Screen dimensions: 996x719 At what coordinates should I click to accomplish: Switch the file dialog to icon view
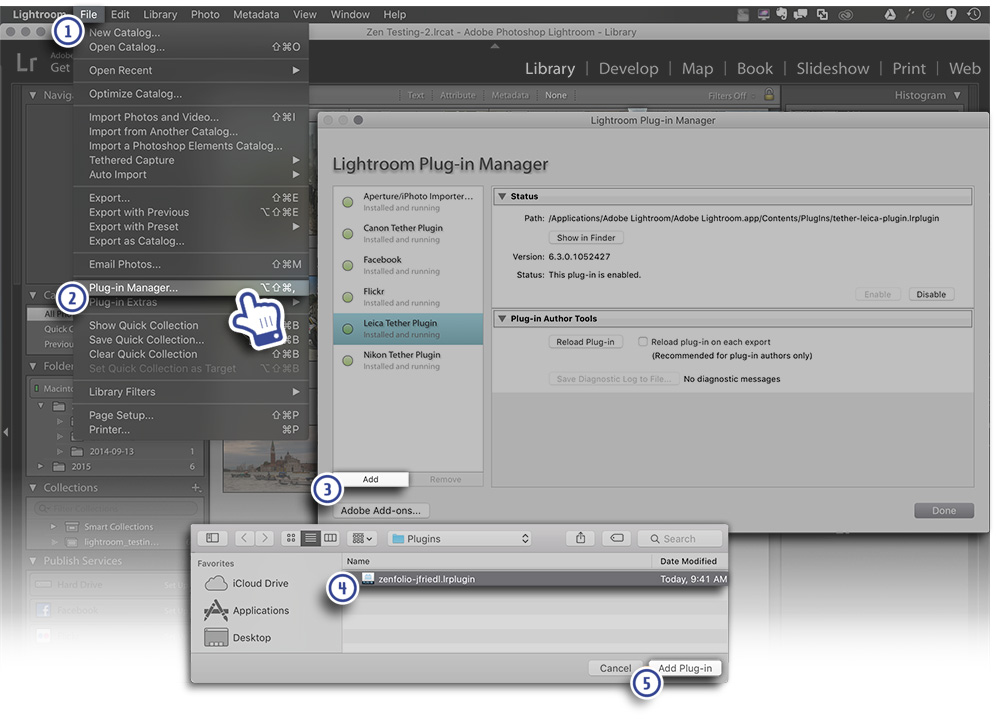click(291, 538)
